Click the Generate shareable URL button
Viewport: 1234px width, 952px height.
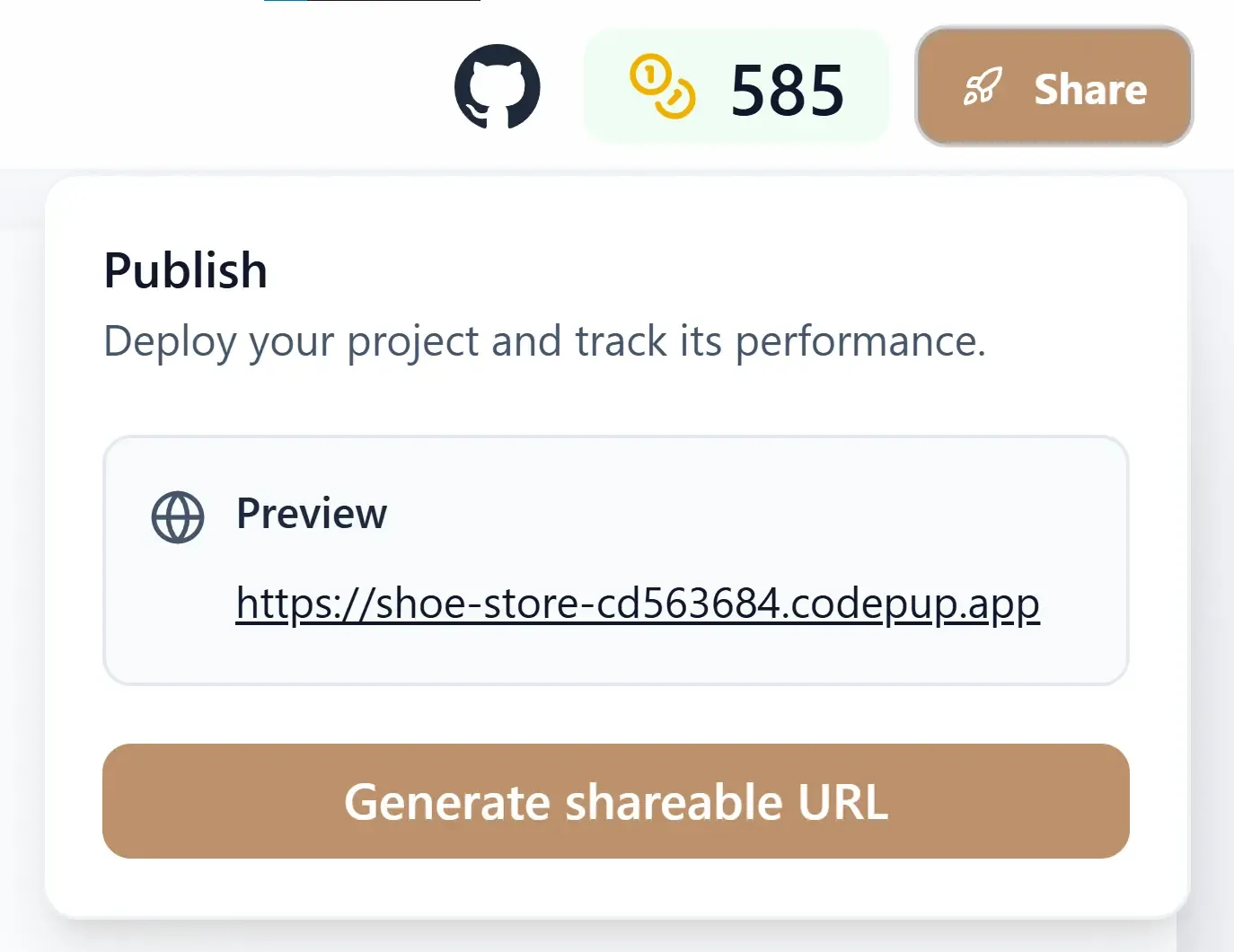(x=615, y=801)
